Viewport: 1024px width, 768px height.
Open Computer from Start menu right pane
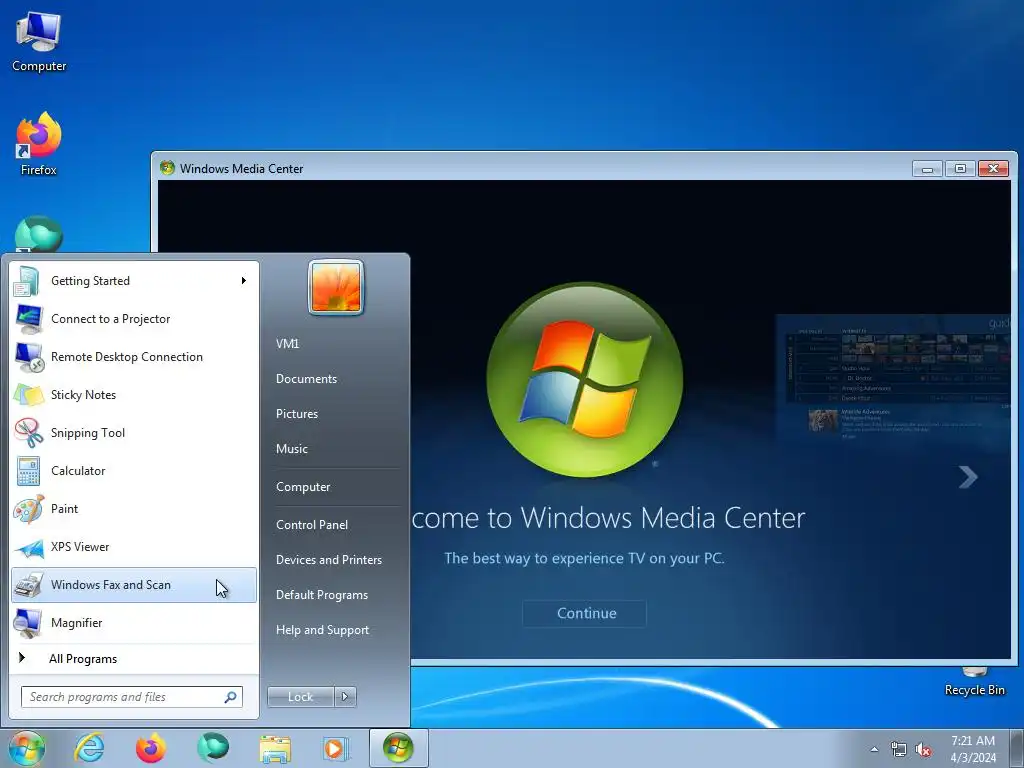(303, 487)
